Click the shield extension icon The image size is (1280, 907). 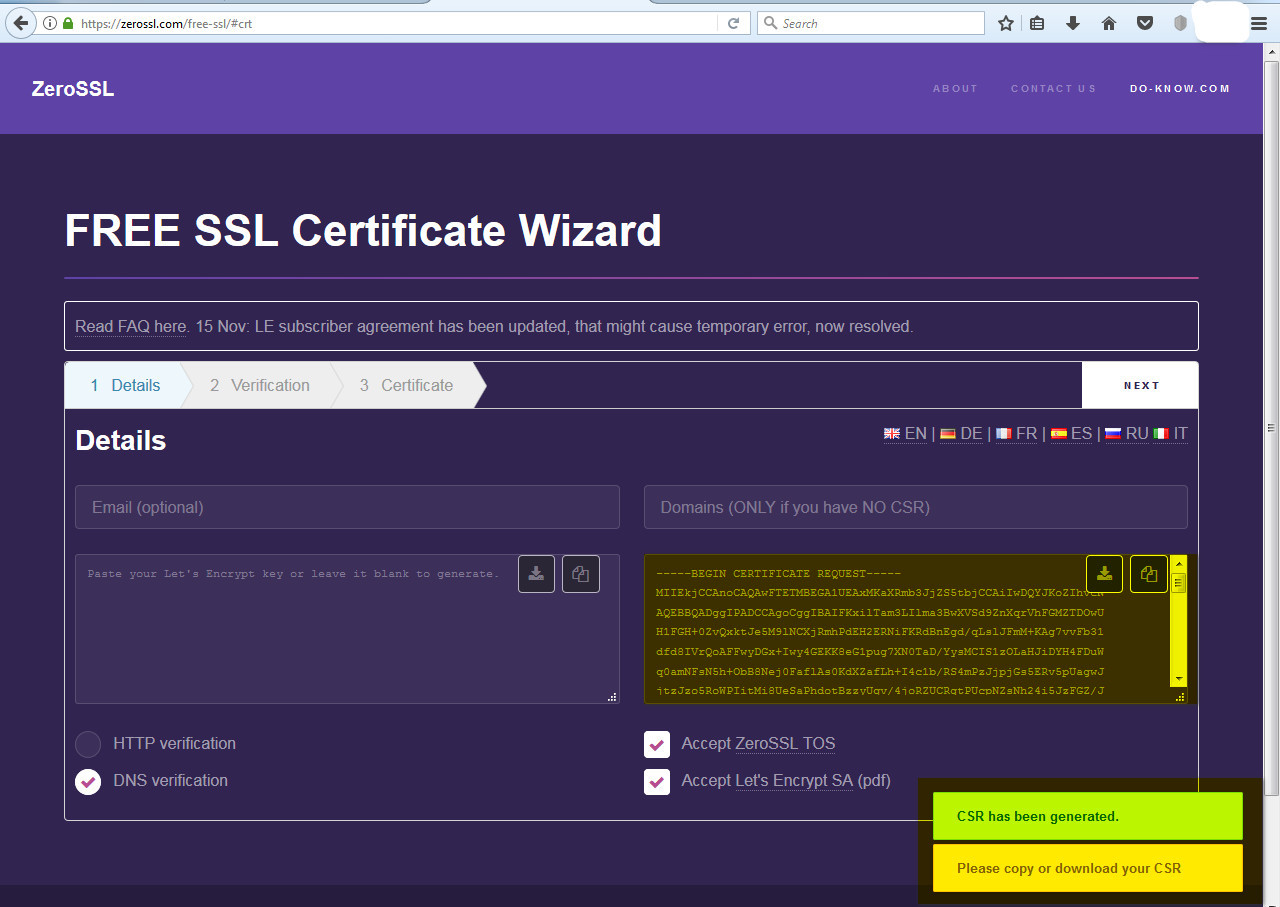click(x=1180, y=23)
